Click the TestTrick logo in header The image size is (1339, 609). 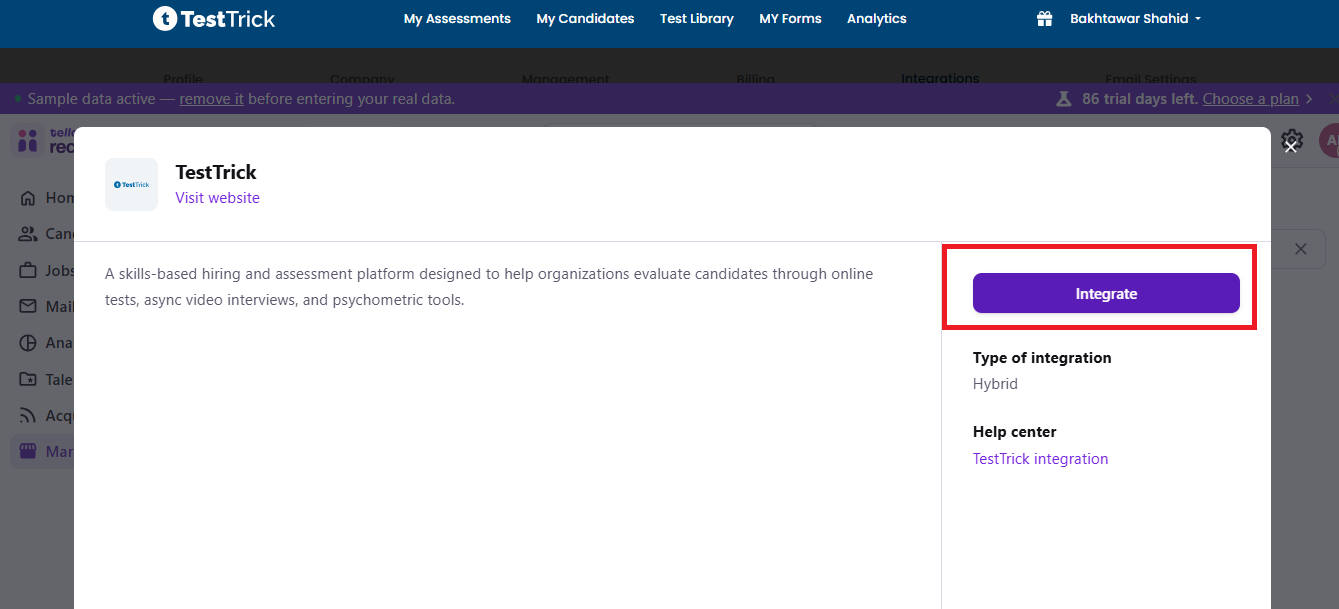tap(214, 18)
